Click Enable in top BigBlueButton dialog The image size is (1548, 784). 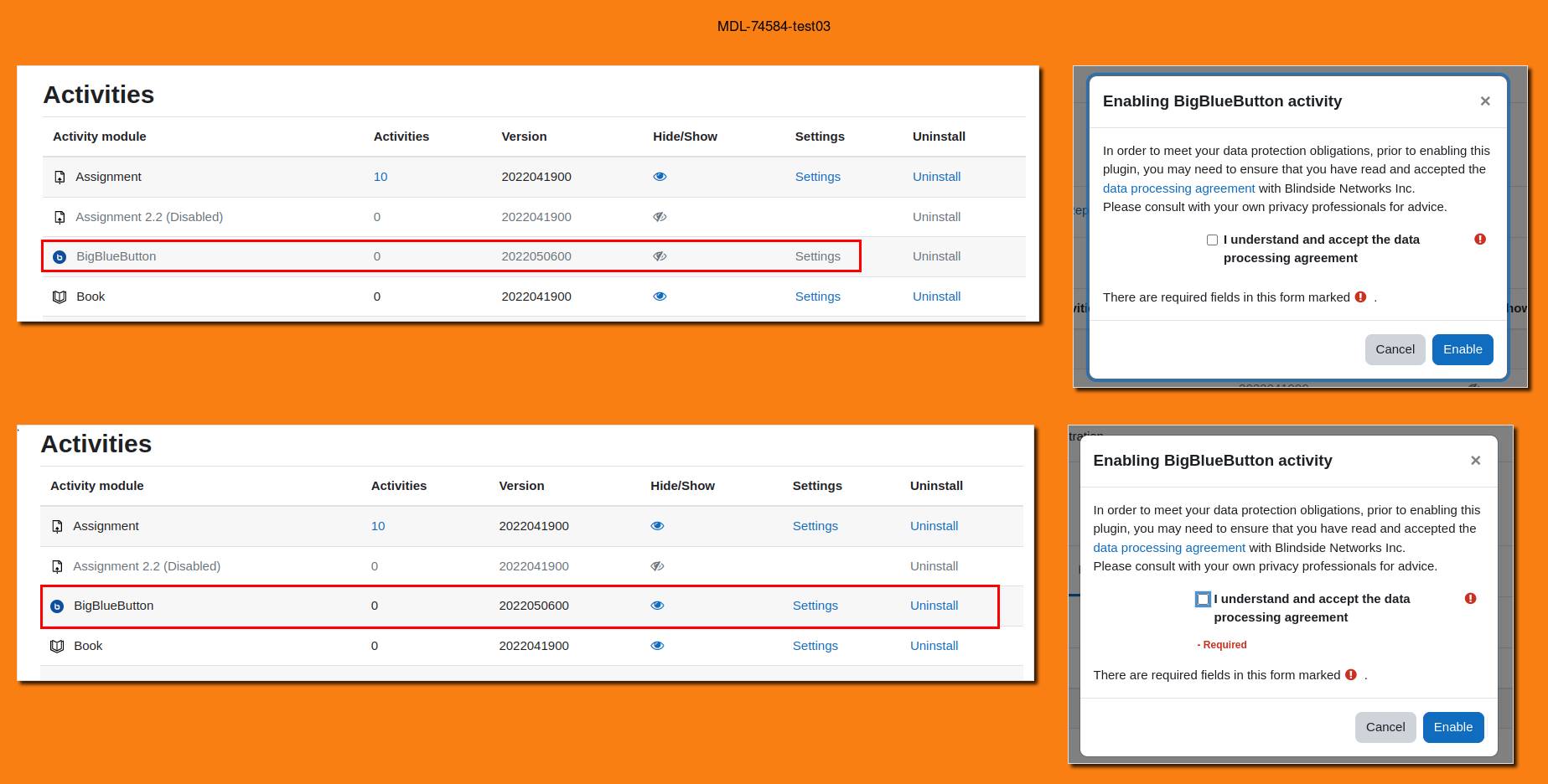1463,349
